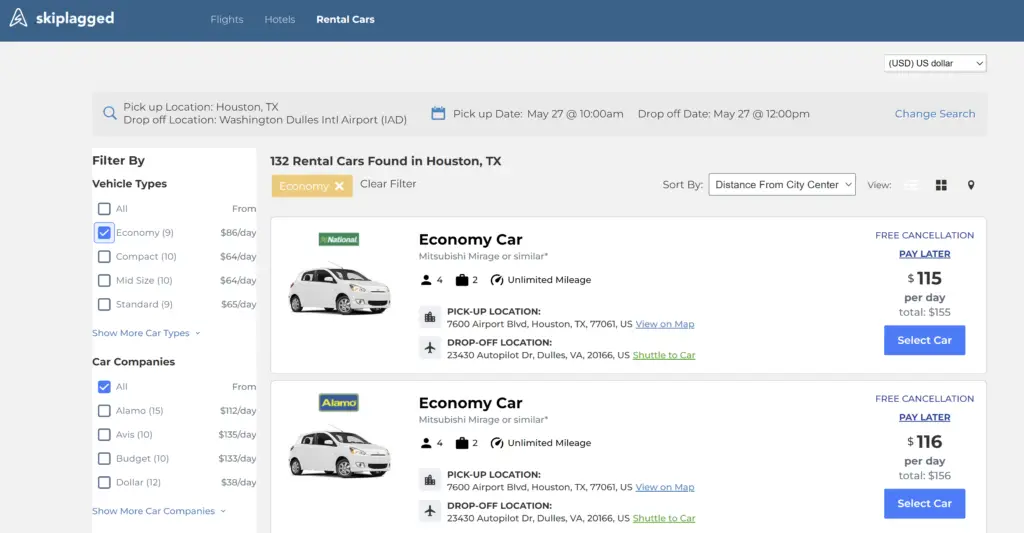1024x533 pixels.
Task: Click Shuttle to Car on Alamo listing
Action: (x=664, y=519)
